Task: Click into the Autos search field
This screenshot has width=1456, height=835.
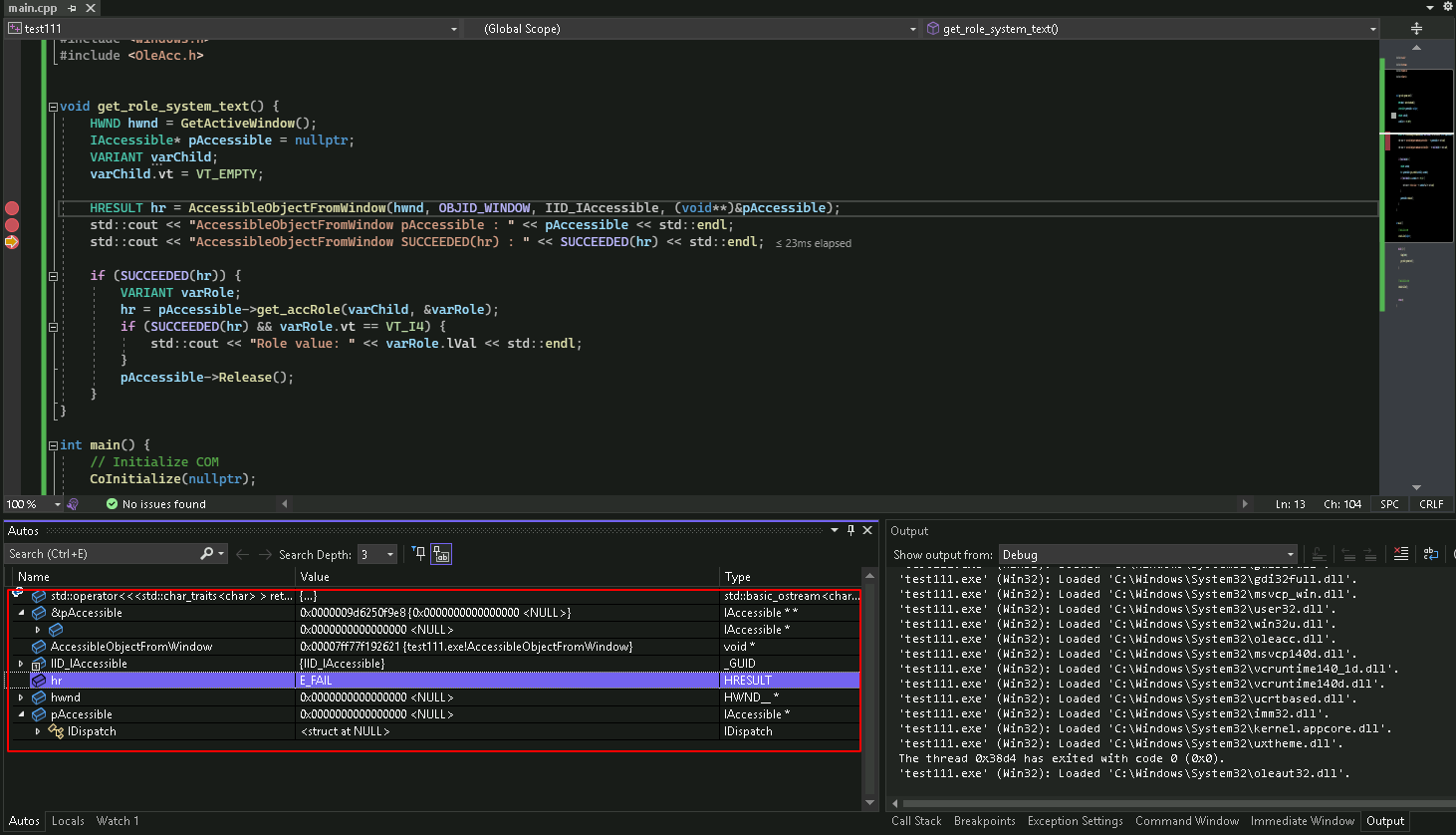Action: 100,554
